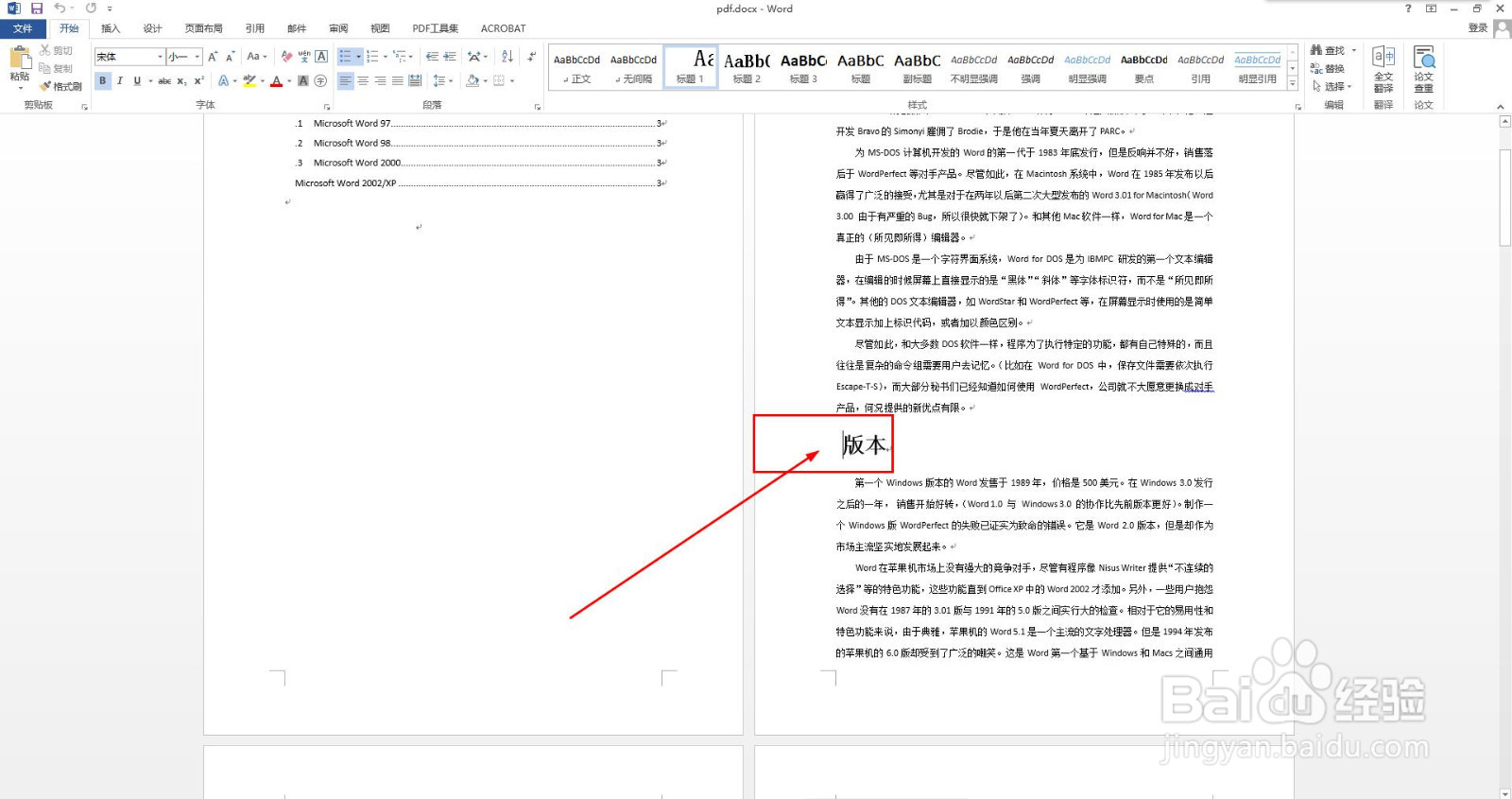1512x799 pixels.
Task: Click the Decrease Indent icon
Action: (x=432, y=57)
